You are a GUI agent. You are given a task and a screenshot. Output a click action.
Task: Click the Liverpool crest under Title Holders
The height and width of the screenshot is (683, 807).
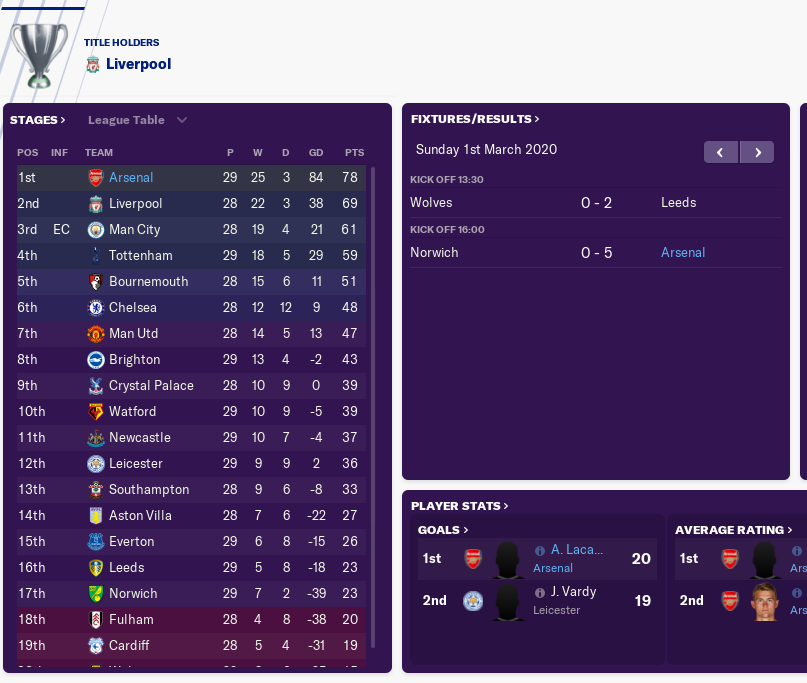point(93,64)
